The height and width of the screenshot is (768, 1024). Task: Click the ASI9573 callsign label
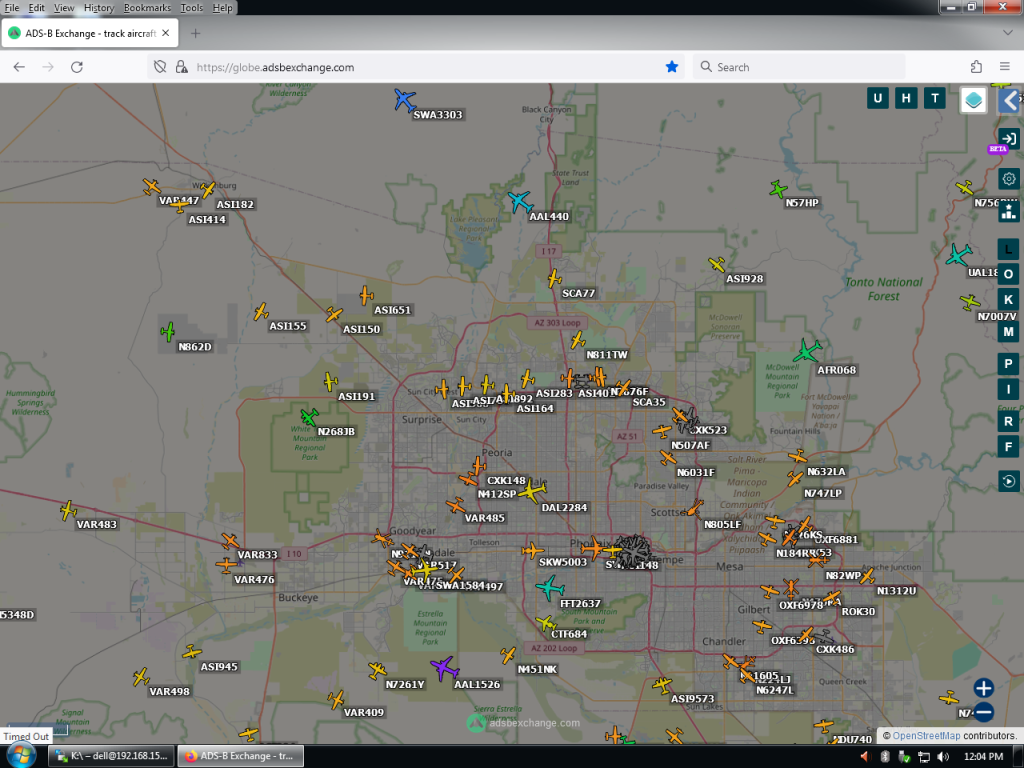(x=693, y=699)
